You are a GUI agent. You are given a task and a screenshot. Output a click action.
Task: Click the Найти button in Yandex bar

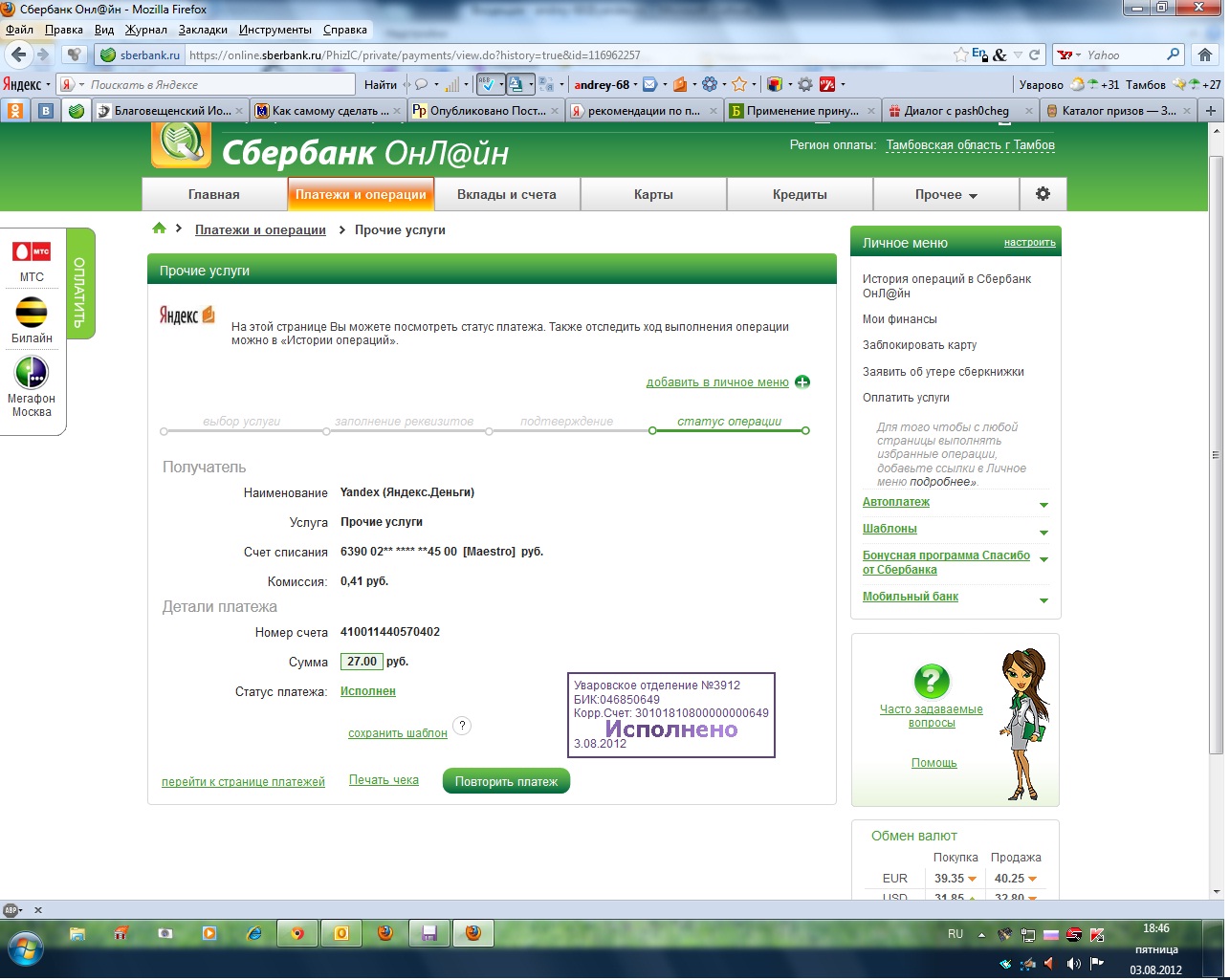coord(380,84)
